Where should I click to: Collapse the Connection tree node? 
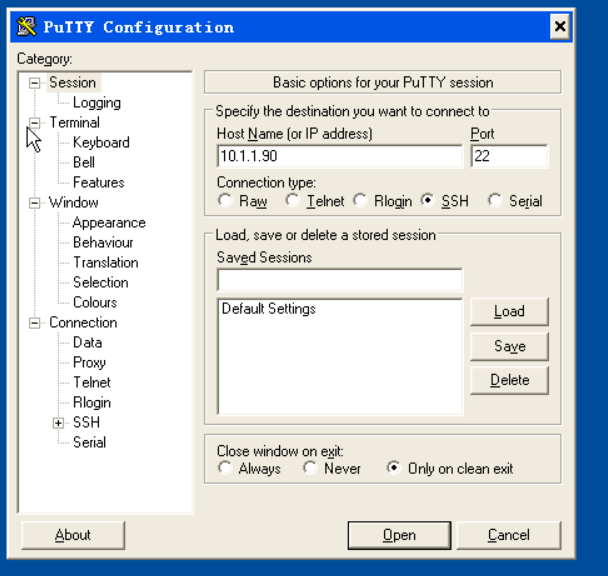point(35,323)
